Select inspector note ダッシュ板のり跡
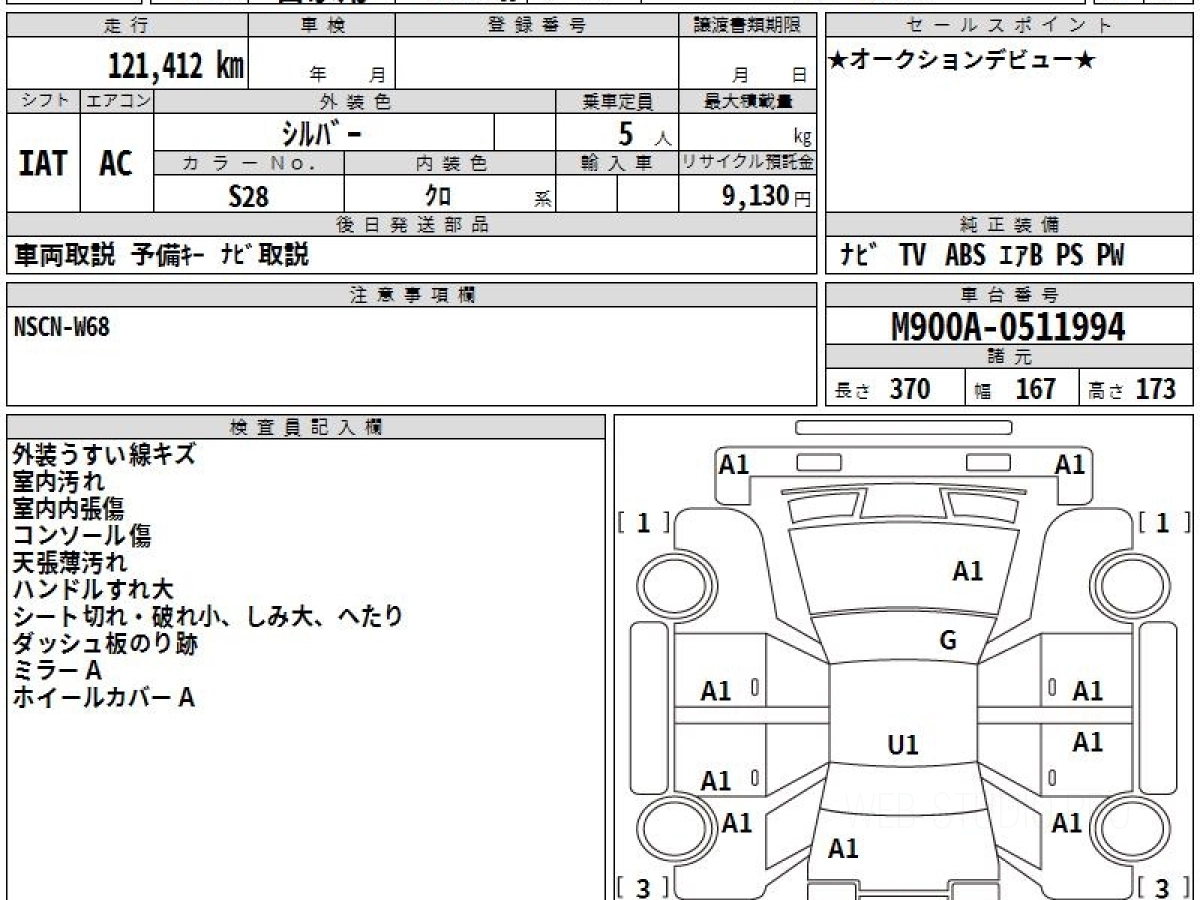 point(105,644)
